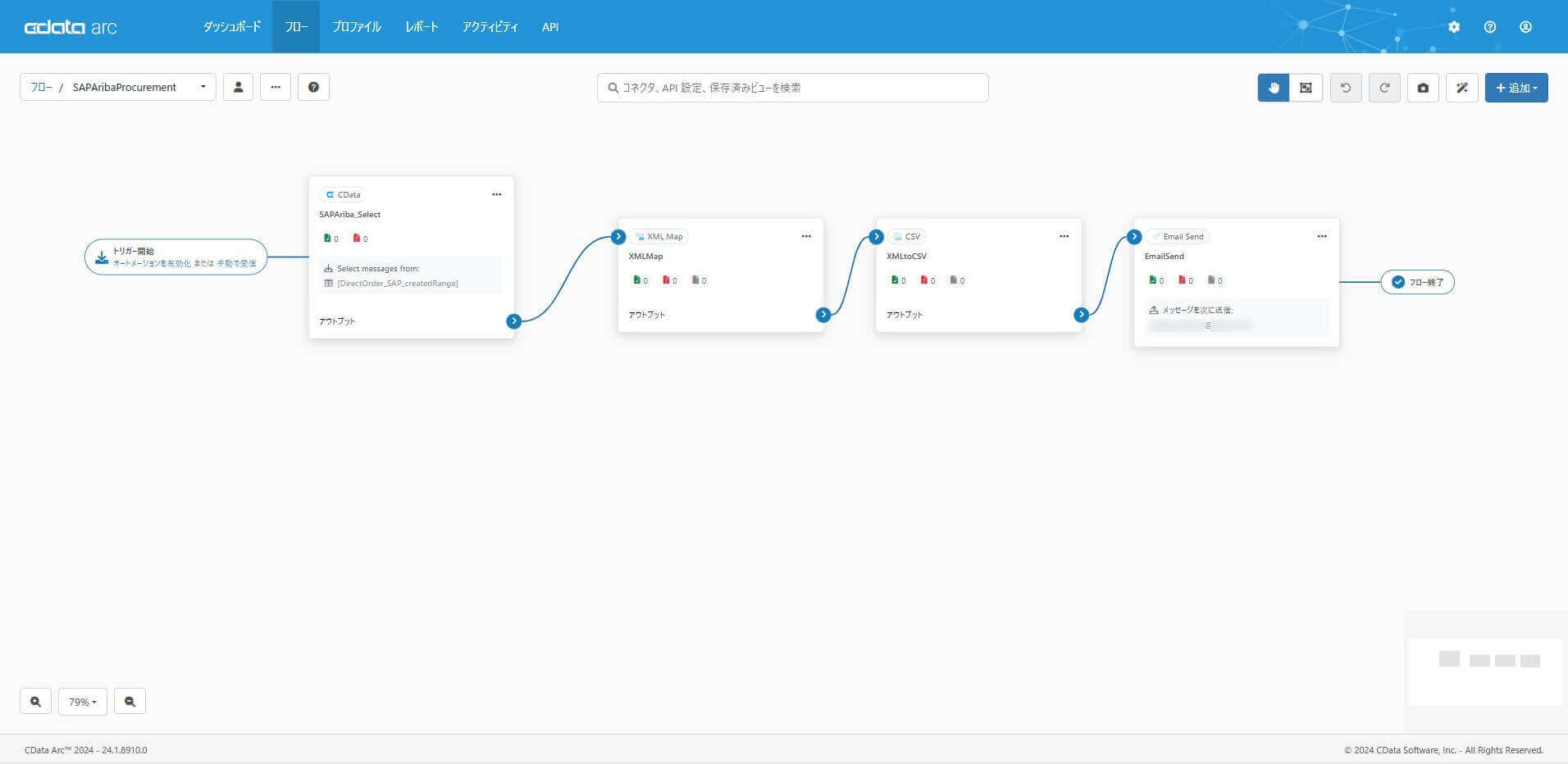Open the SAPAriba_Select connector options menu
Viewport: 1568px width, 764px height.
pos(497,194)
